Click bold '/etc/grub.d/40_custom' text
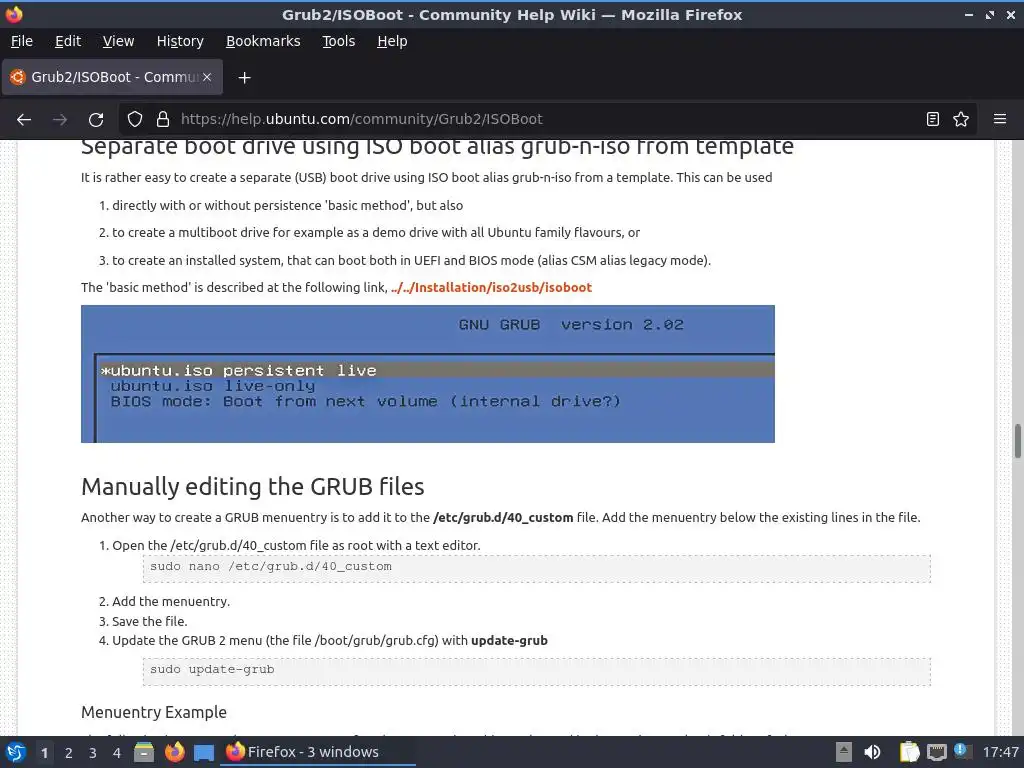This screenshot has height=768, width=1024. pos(503,517)
